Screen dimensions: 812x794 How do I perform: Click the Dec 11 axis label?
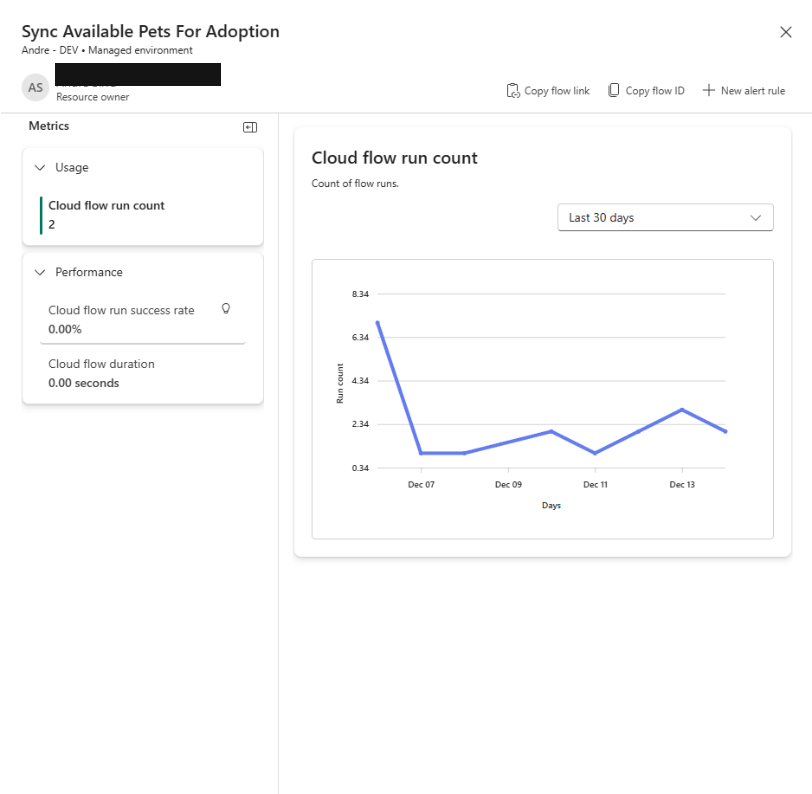[595, 484]
